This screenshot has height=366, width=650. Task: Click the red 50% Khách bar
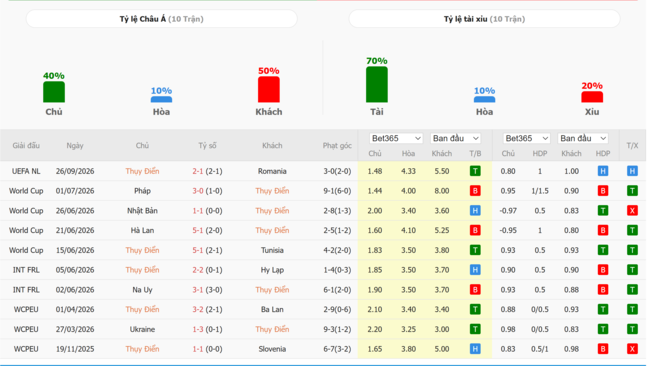pos(269,89)
